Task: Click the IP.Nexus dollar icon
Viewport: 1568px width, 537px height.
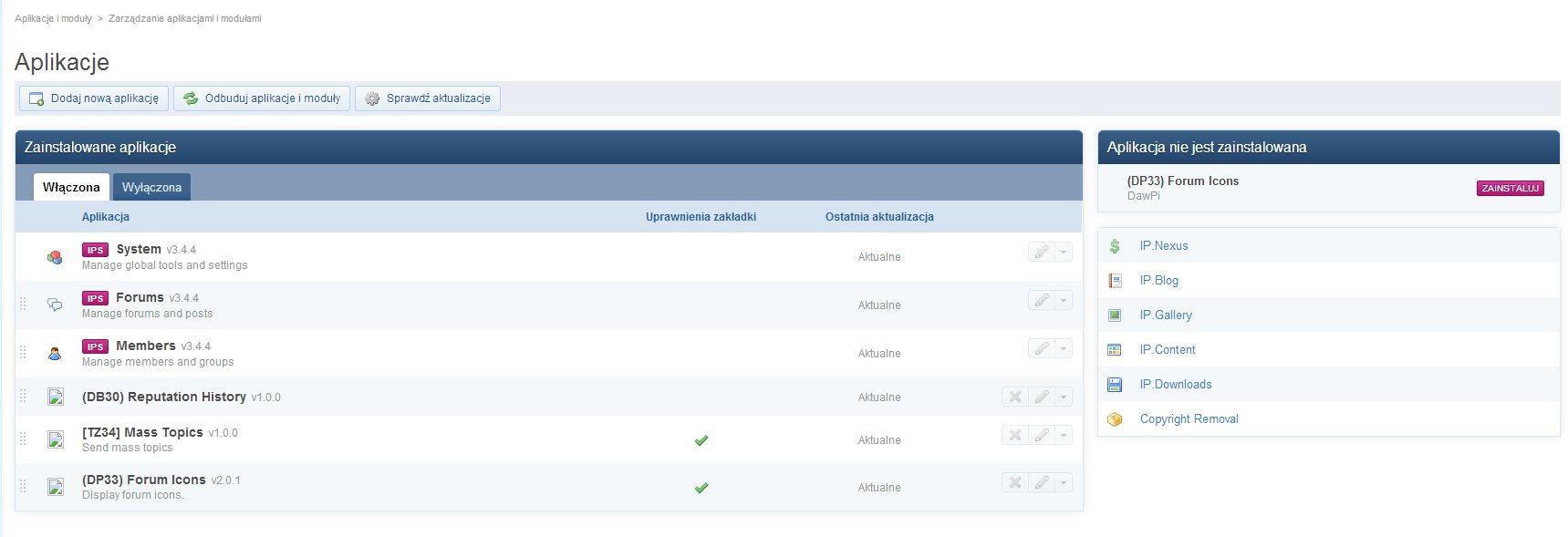Action: [1115, 246]
